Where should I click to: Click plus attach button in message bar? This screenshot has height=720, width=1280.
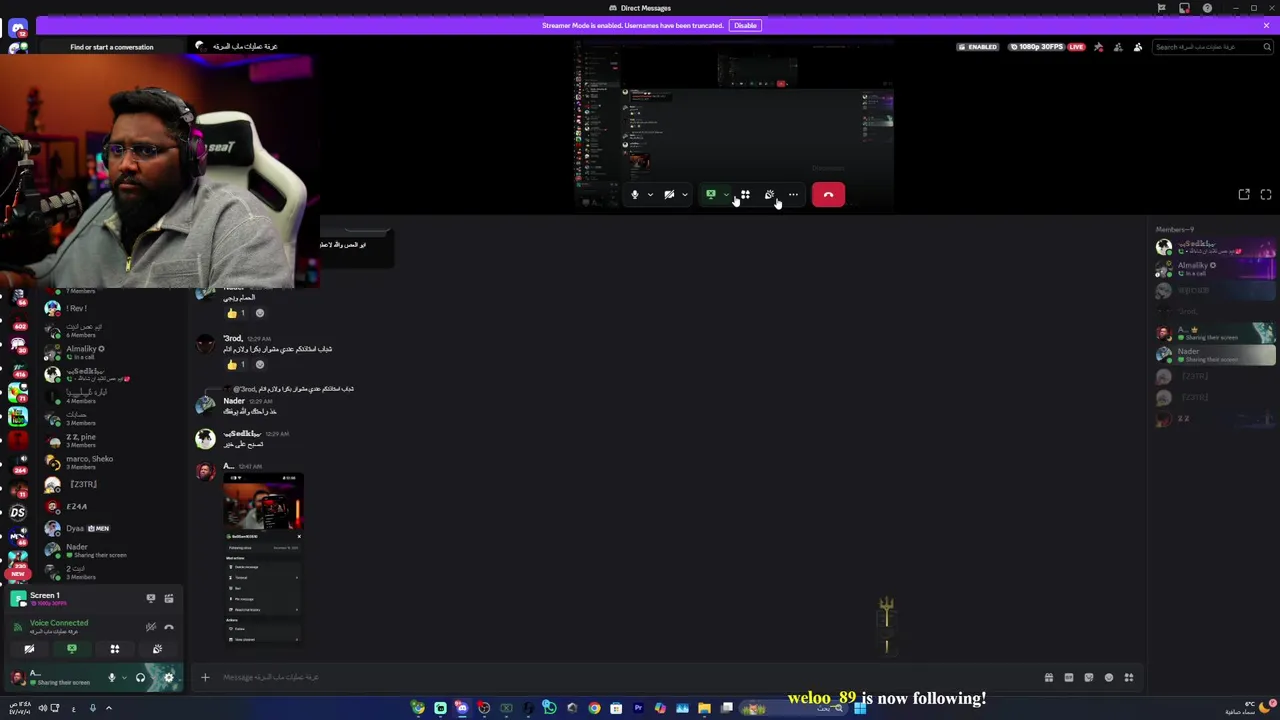point(205,677)
